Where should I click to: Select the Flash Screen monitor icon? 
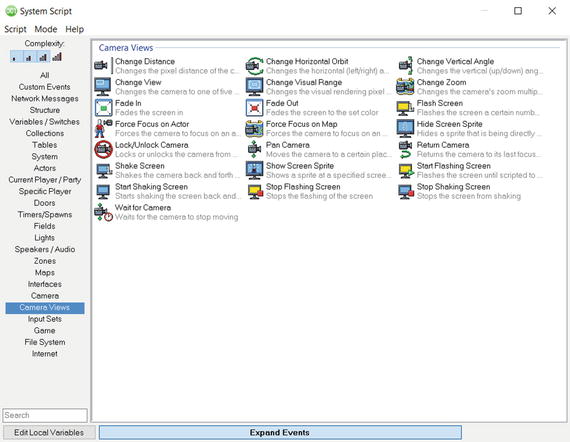[x=405, y=108]
